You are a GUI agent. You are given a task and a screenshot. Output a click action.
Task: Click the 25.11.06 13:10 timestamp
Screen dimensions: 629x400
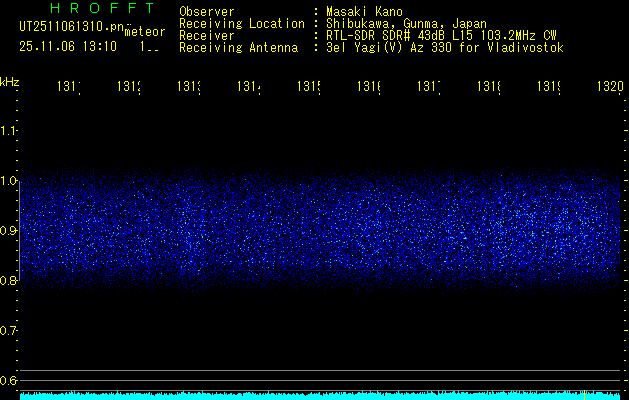click(68, 46)
